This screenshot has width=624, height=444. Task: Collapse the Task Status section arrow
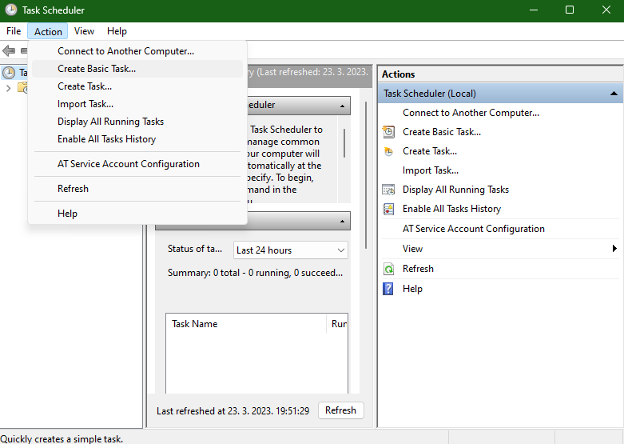pyautogui.click(x=342, y=221)
